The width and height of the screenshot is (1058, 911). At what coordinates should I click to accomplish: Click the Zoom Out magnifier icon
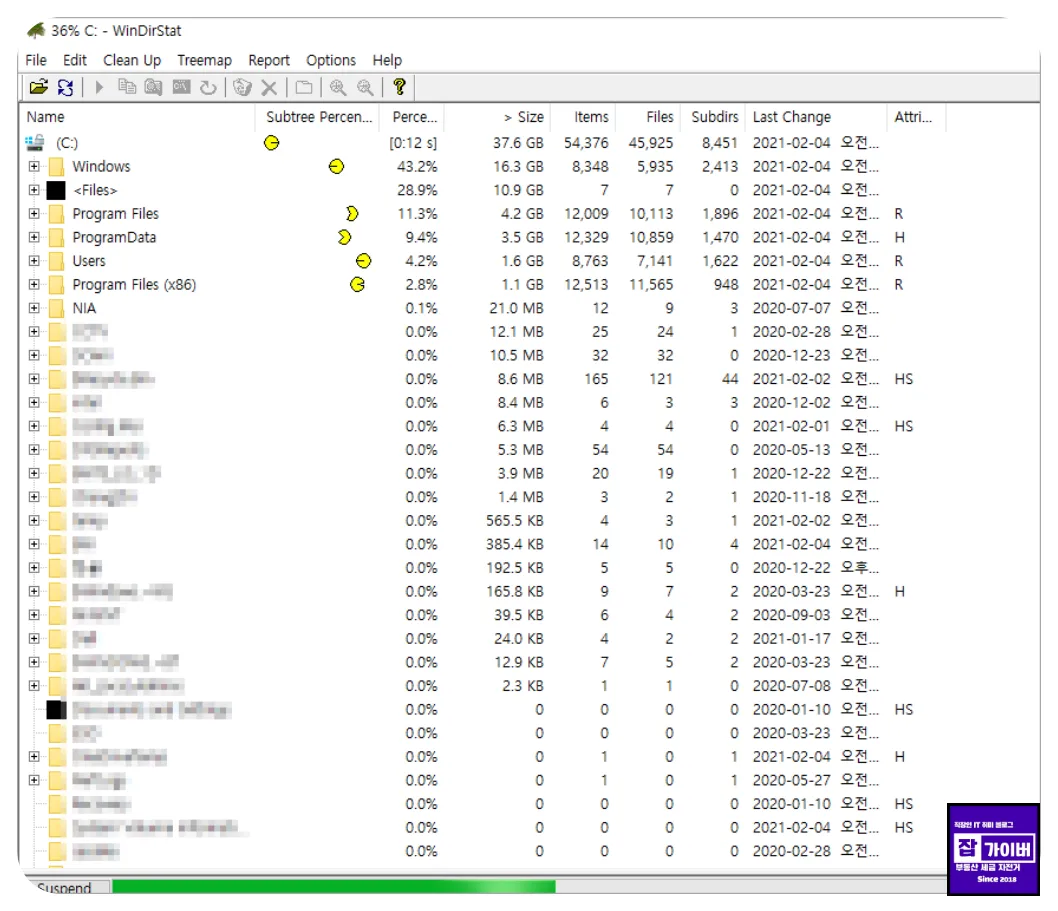click(x=365, y=87)
